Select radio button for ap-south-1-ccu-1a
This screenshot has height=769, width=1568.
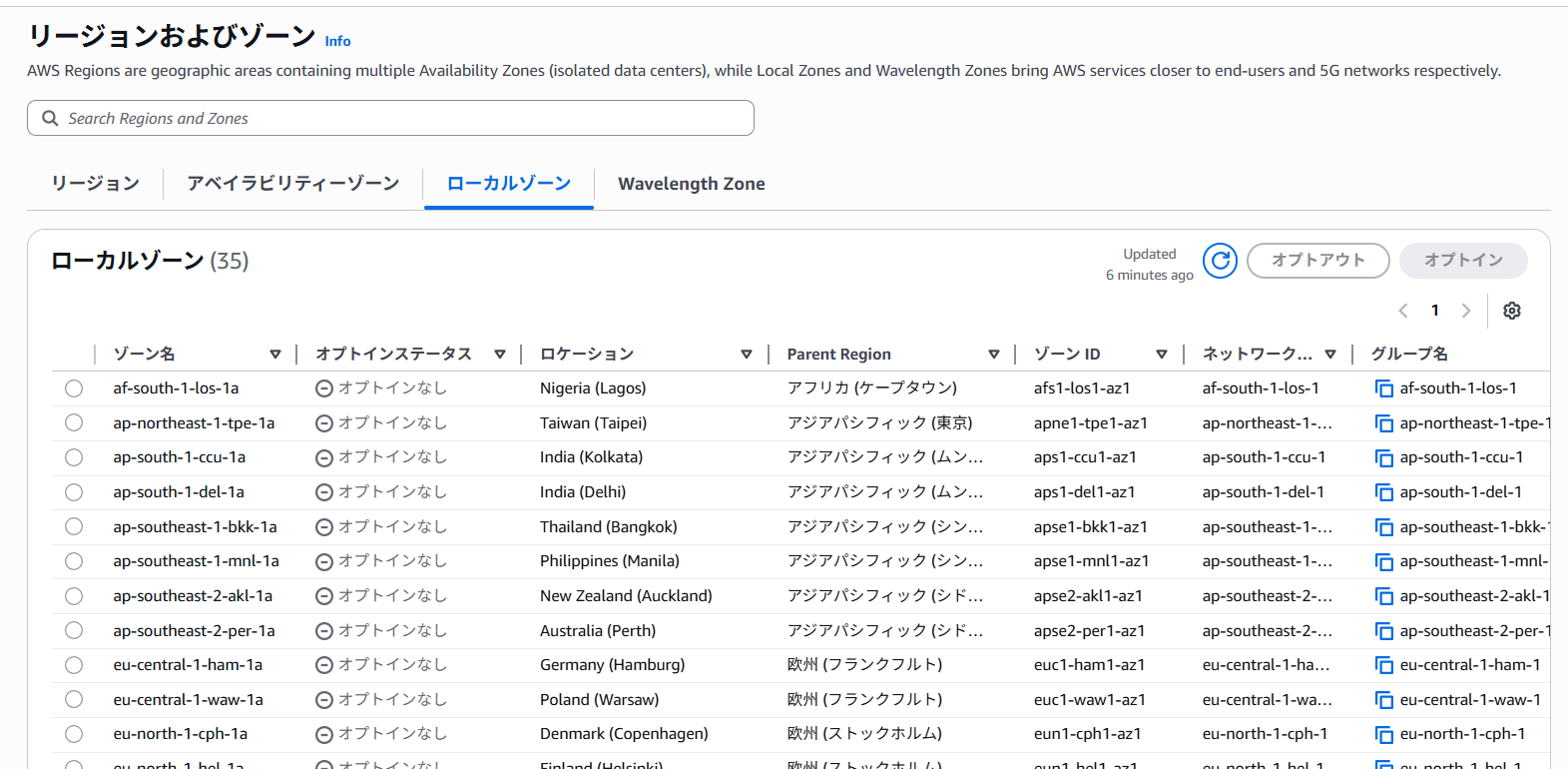(74, 457)
